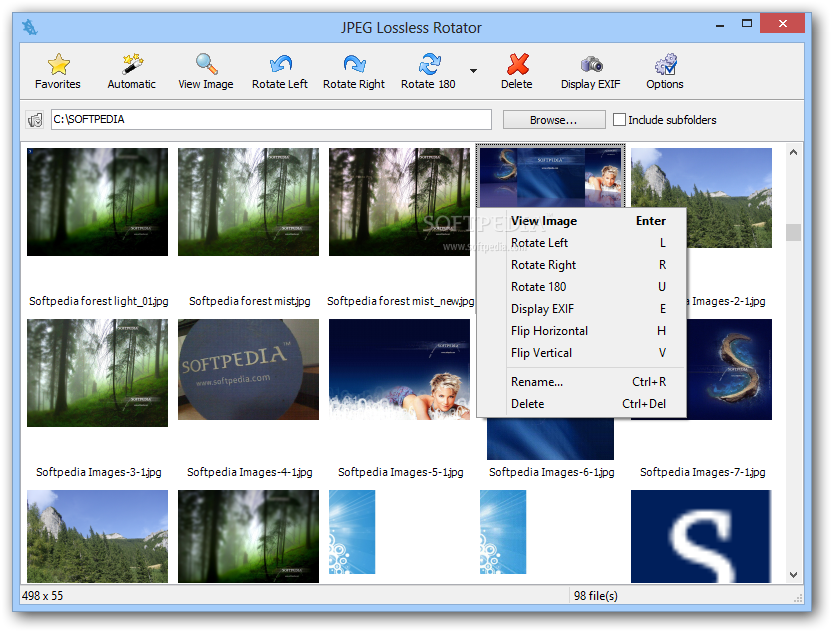
Task: Rotate the selected image right via toolbar
Action: tap(354, 64)
